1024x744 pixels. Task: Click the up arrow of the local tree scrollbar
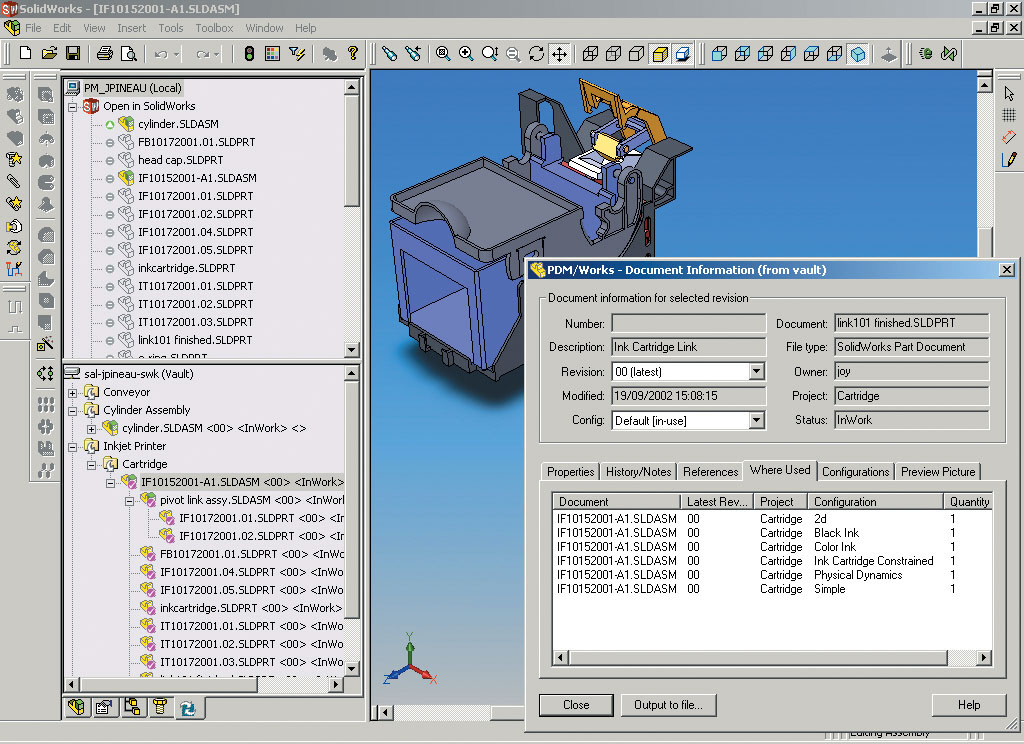tap(351, 87)
